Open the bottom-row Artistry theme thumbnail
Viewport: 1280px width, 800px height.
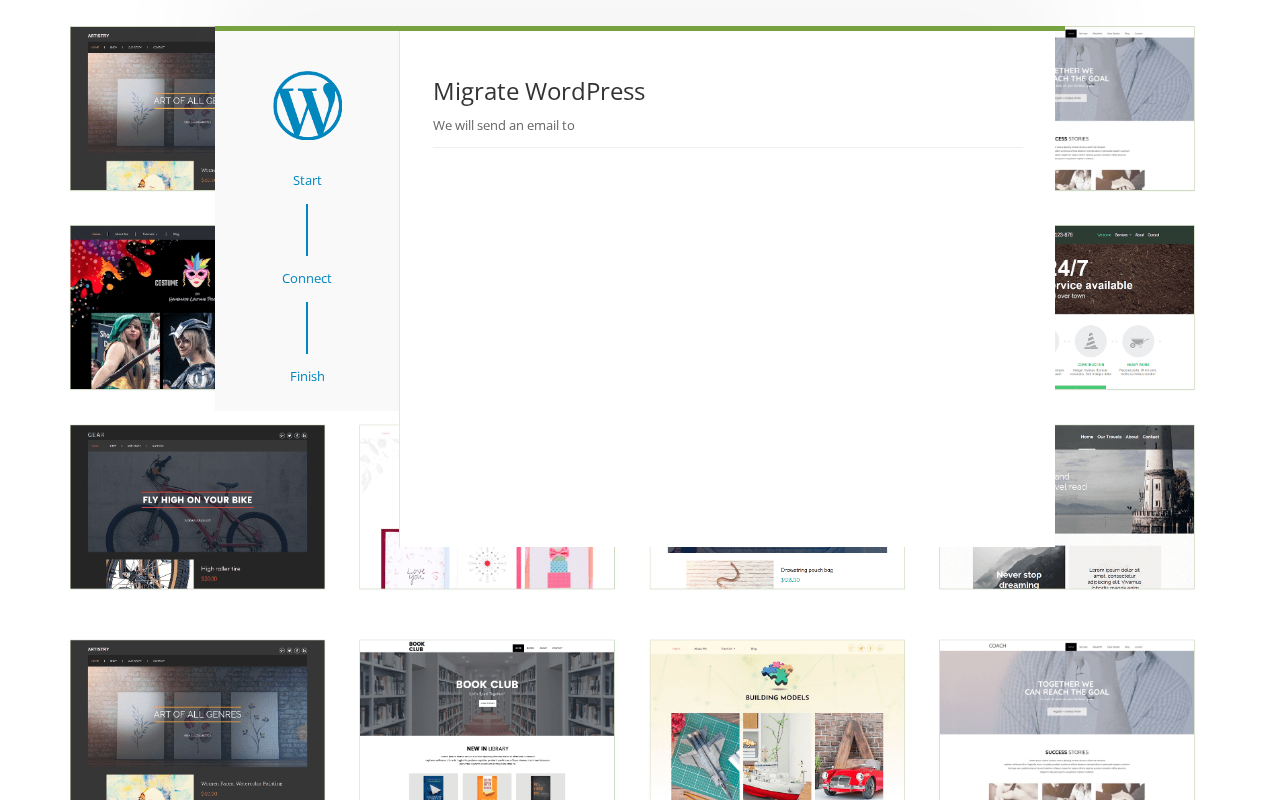pyautogui.click(x=197, y=720)
